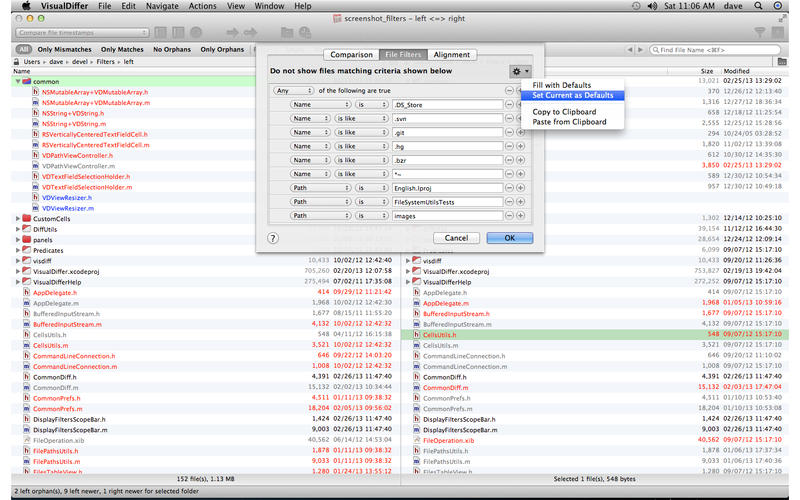Toggle the Only Orphans display filter
The height and width of the screenshot is (500, 800).
tap(222, 49)
